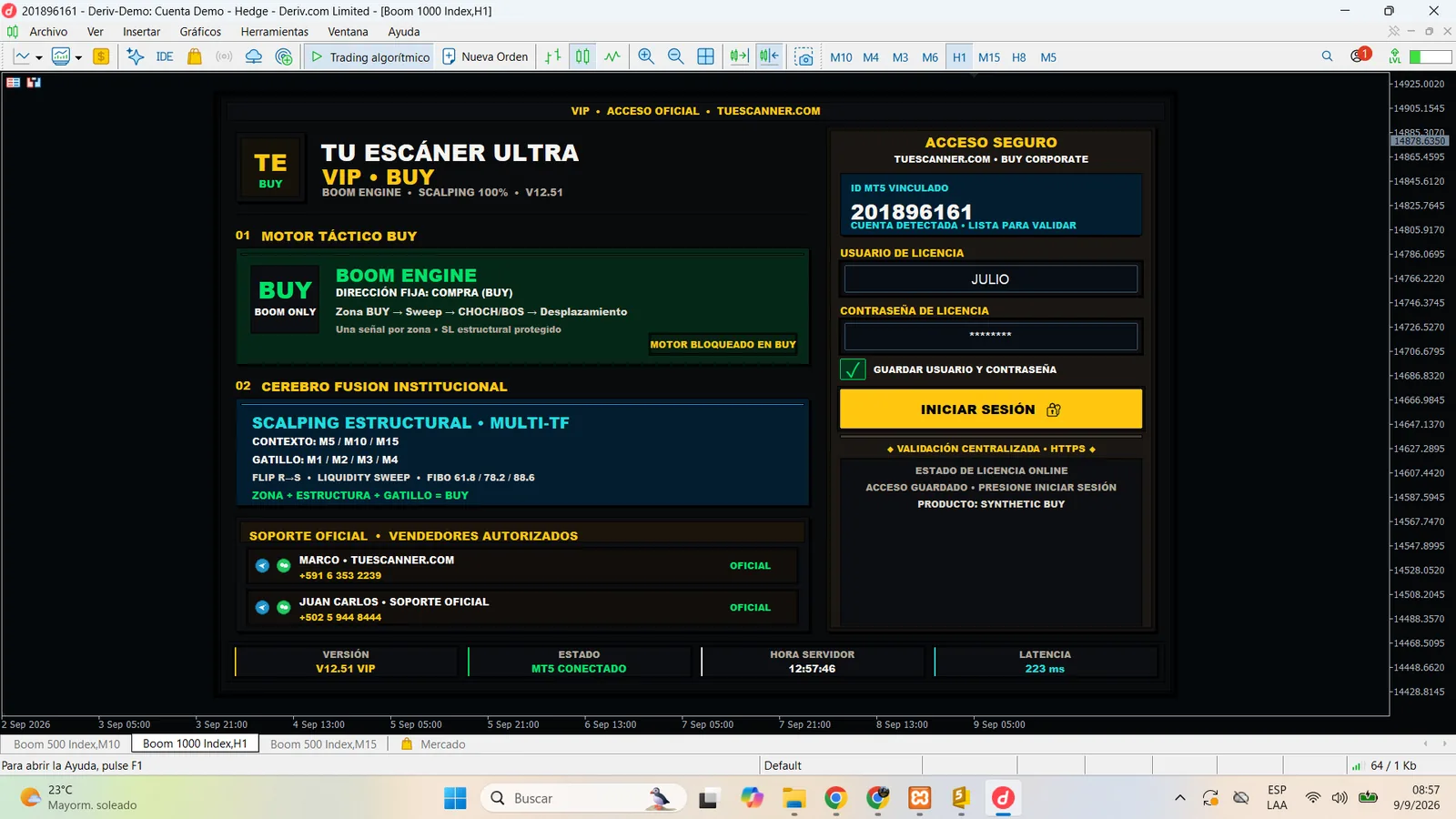The height and width of the screenshot is (819, 1456).
Task: Open the Mercado tab
Action: coord(434,744)
